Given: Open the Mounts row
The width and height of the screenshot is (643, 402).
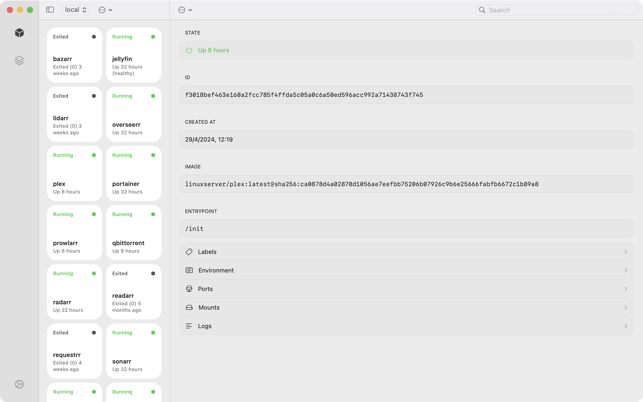Looking at the screenshot, I should pyautogui.click(x=406, y=307).
